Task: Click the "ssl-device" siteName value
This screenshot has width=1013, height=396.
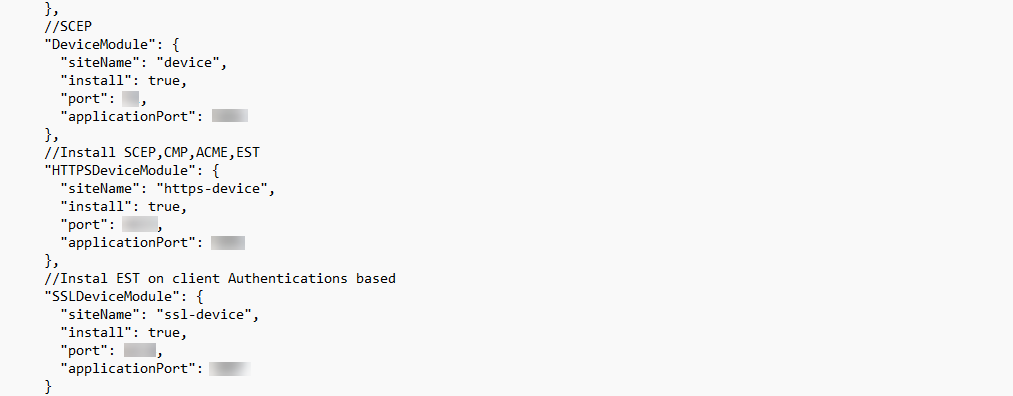Action: (205, 315)
